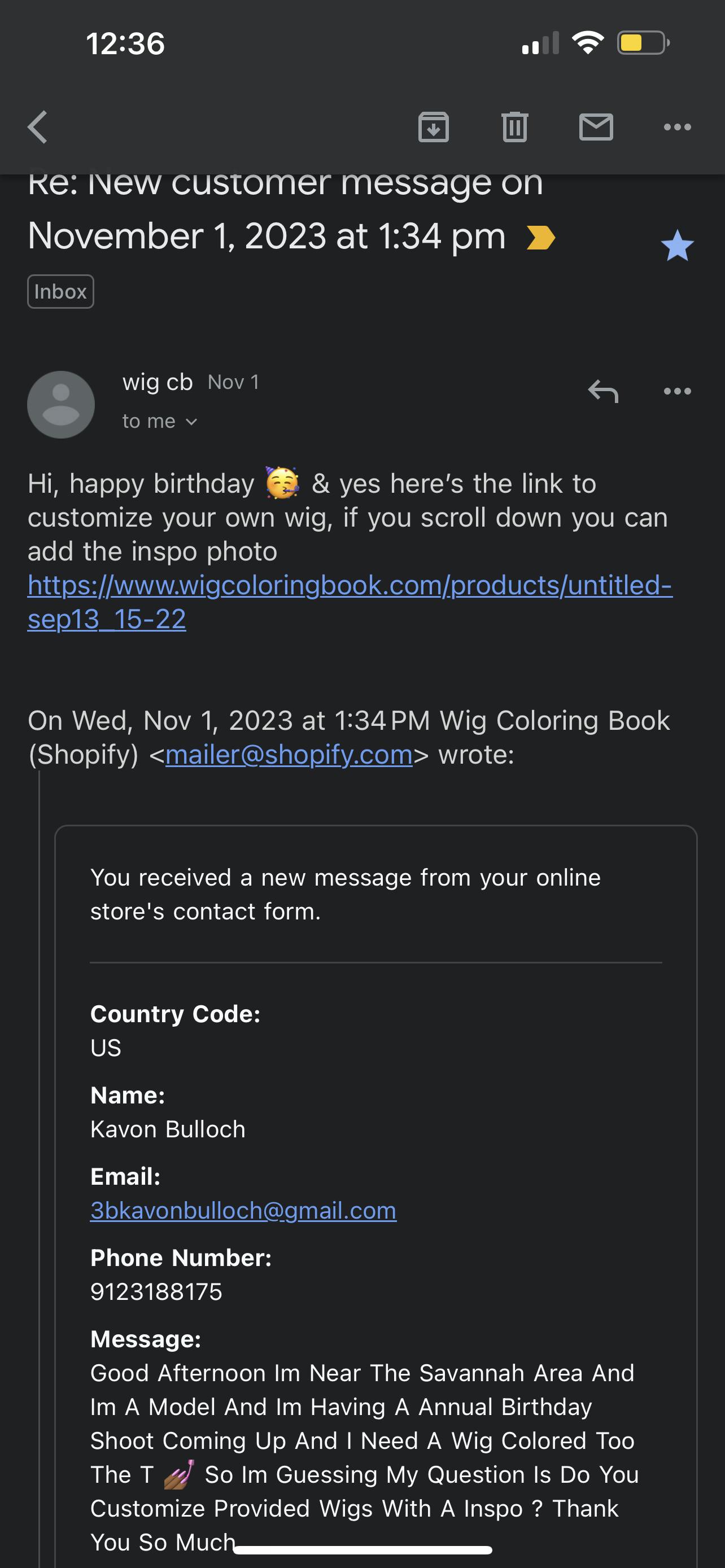Viewport: 725px width, 1568px height.
Task: Tap the mailer@shopify.com email link
Action: [x=289, y=755]
